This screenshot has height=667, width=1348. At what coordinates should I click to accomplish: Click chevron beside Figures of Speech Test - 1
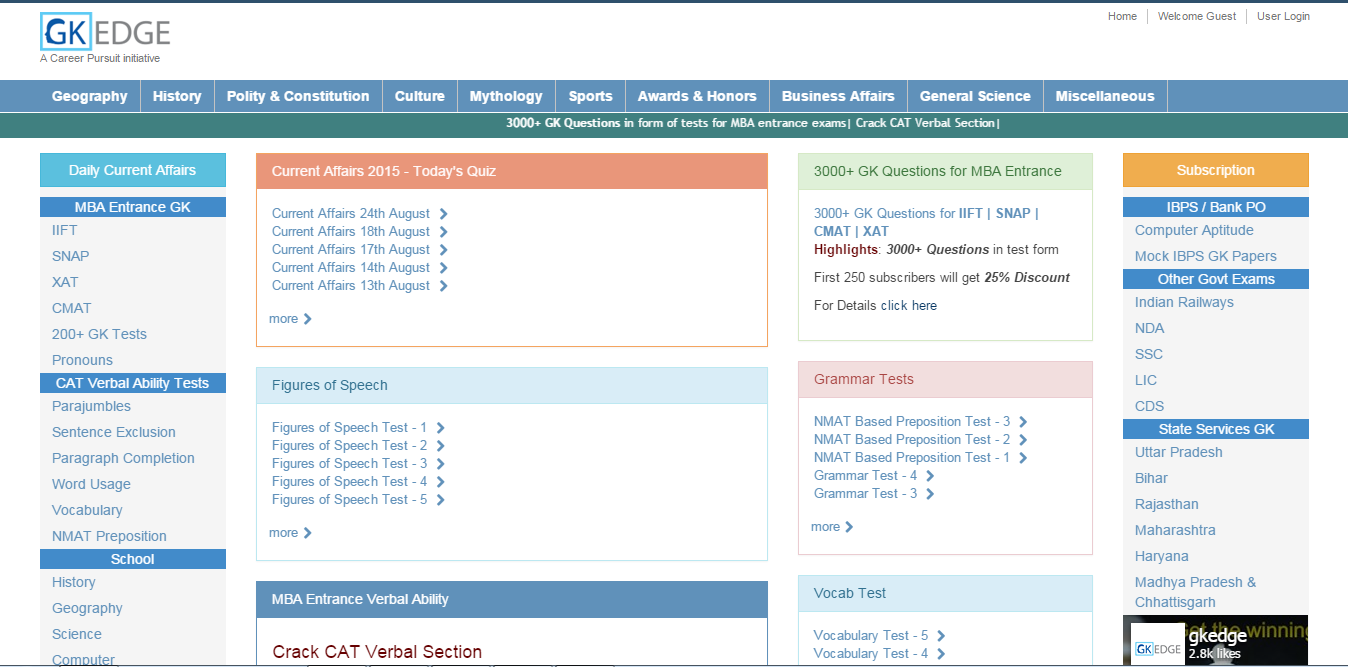(x=440, y=428)
